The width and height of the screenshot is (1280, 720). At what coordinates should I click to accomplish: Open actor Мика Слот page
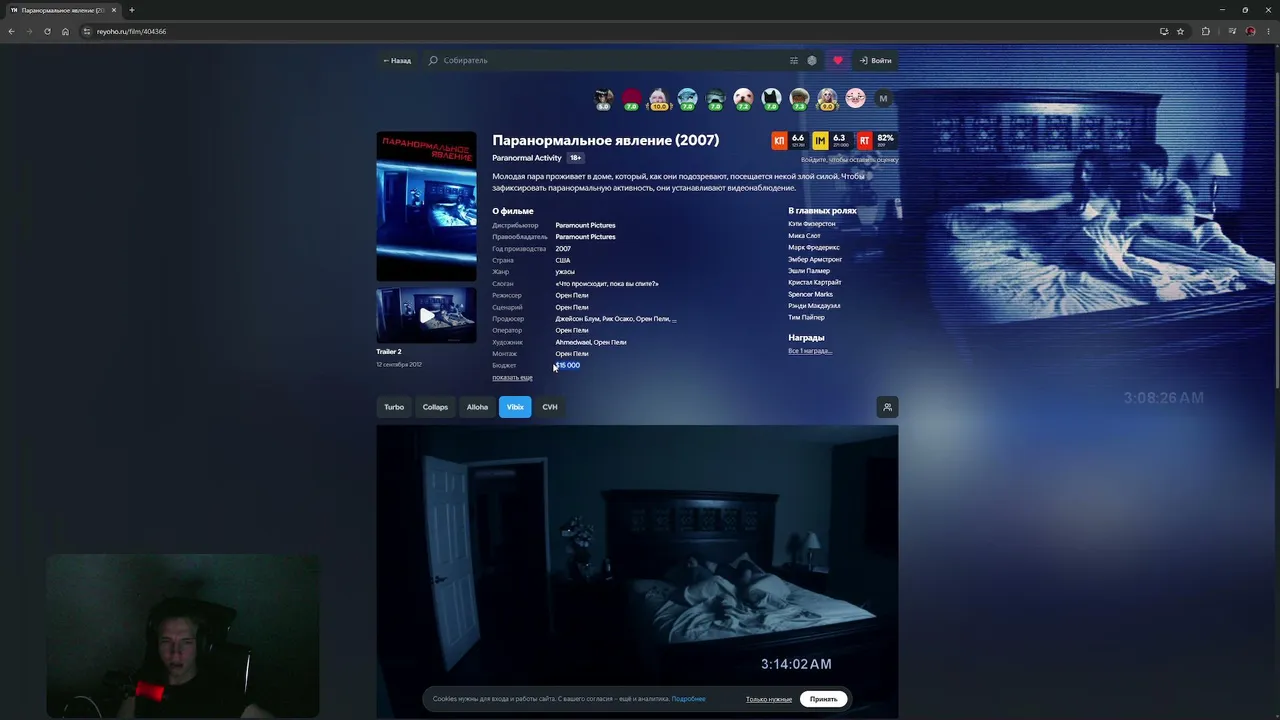[804, 236]
